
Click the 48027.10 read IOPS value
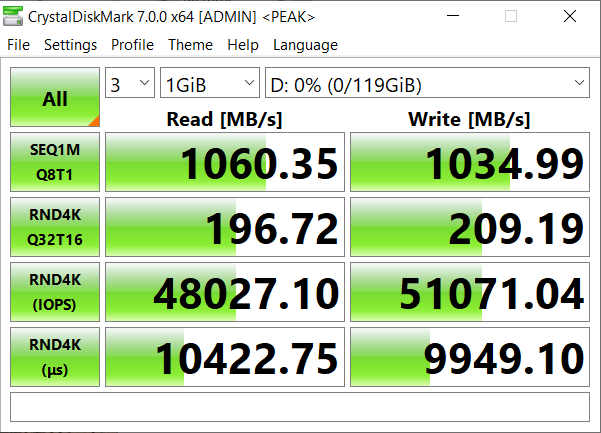(225, 292)
